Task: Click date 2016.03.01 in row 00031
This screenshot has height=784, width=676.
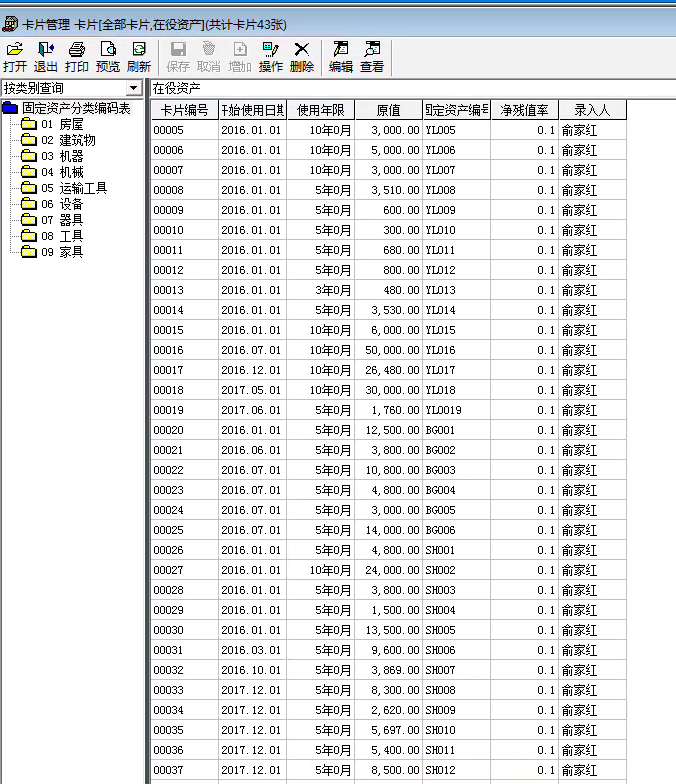Action: [x=253, y=650]
